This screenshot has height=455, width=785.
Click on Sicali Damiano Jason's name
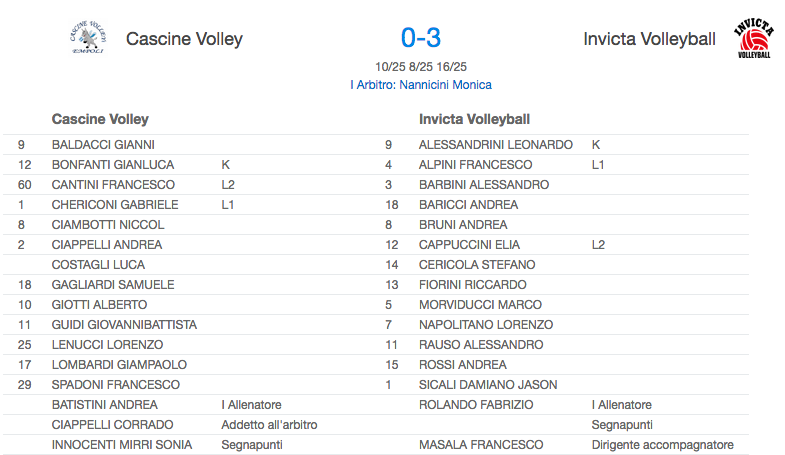(x=488, y=385)
